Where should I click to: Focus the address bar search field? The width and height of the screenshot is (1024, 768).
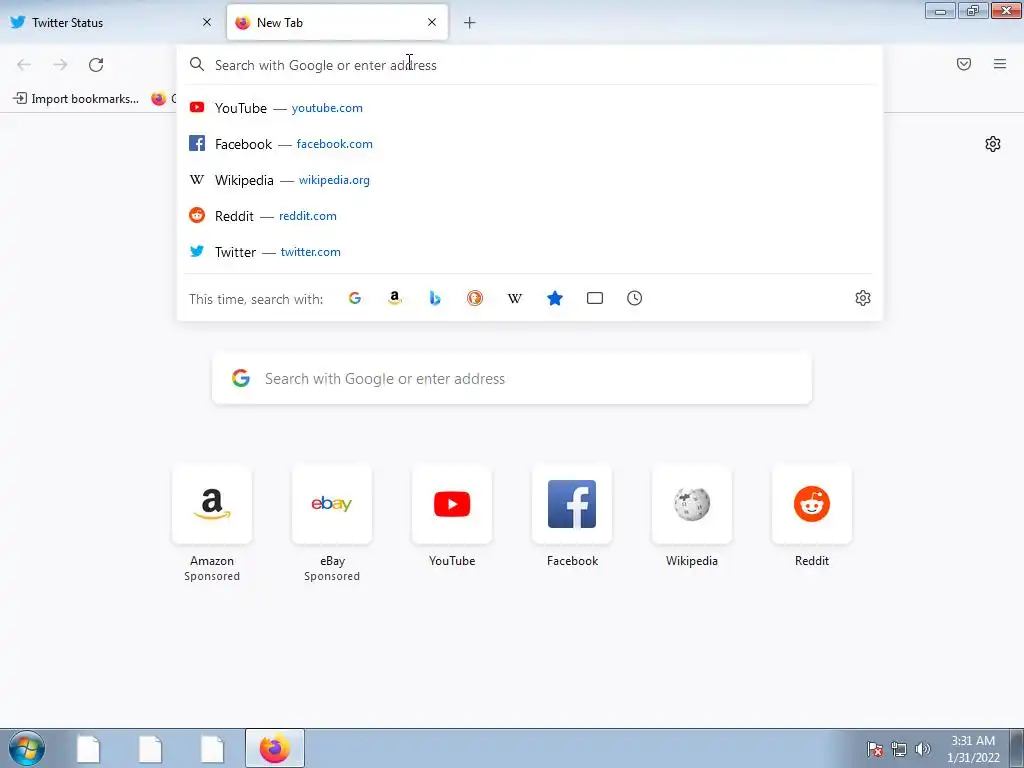coord(529,65)
